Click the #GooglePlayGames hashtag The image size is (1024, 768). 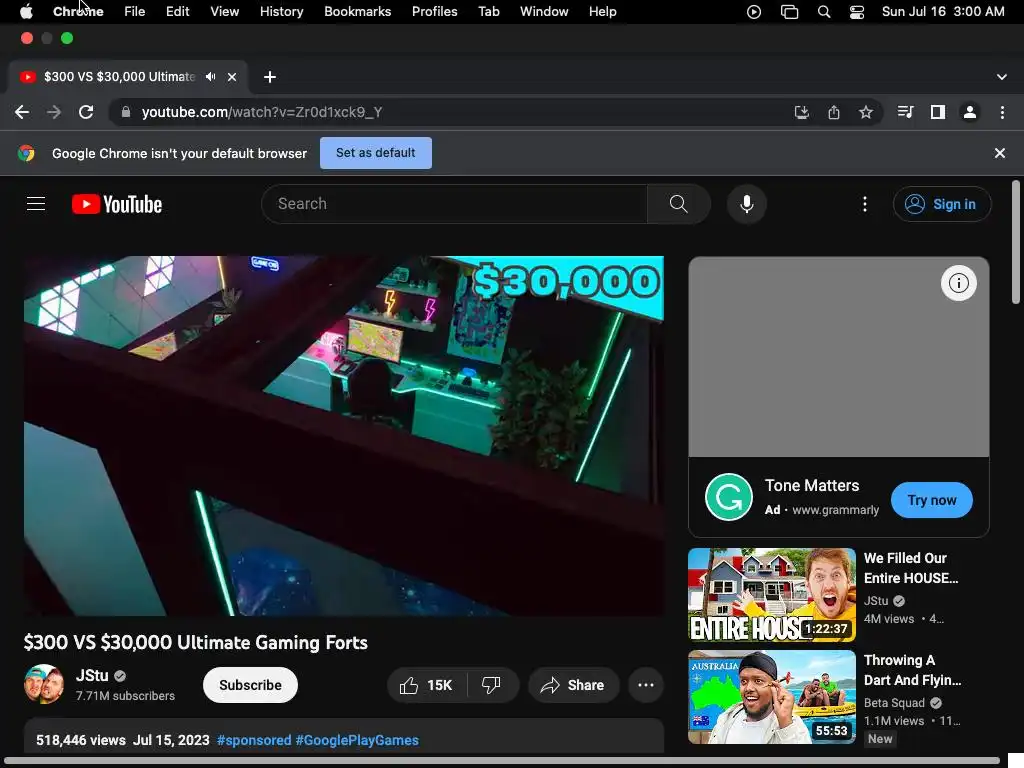point(357,740)
